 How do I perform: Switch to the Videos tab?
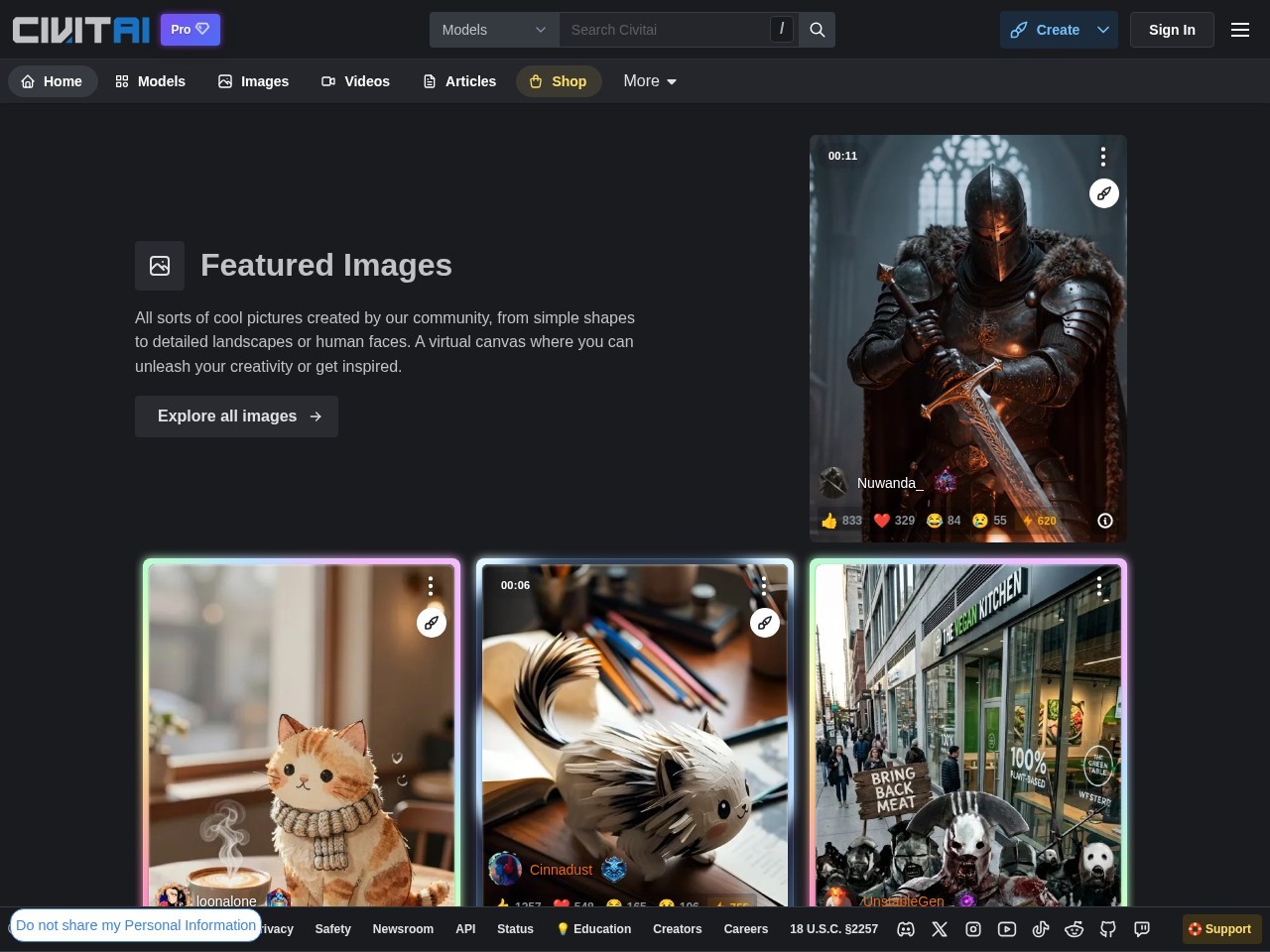[x=355, y=81]
